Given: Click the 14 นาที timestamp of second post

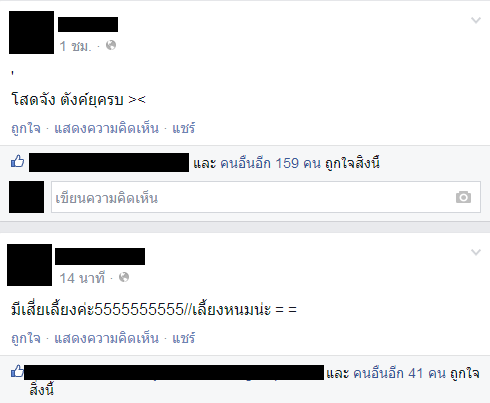Looking at the screenshot, I should 82,278.
